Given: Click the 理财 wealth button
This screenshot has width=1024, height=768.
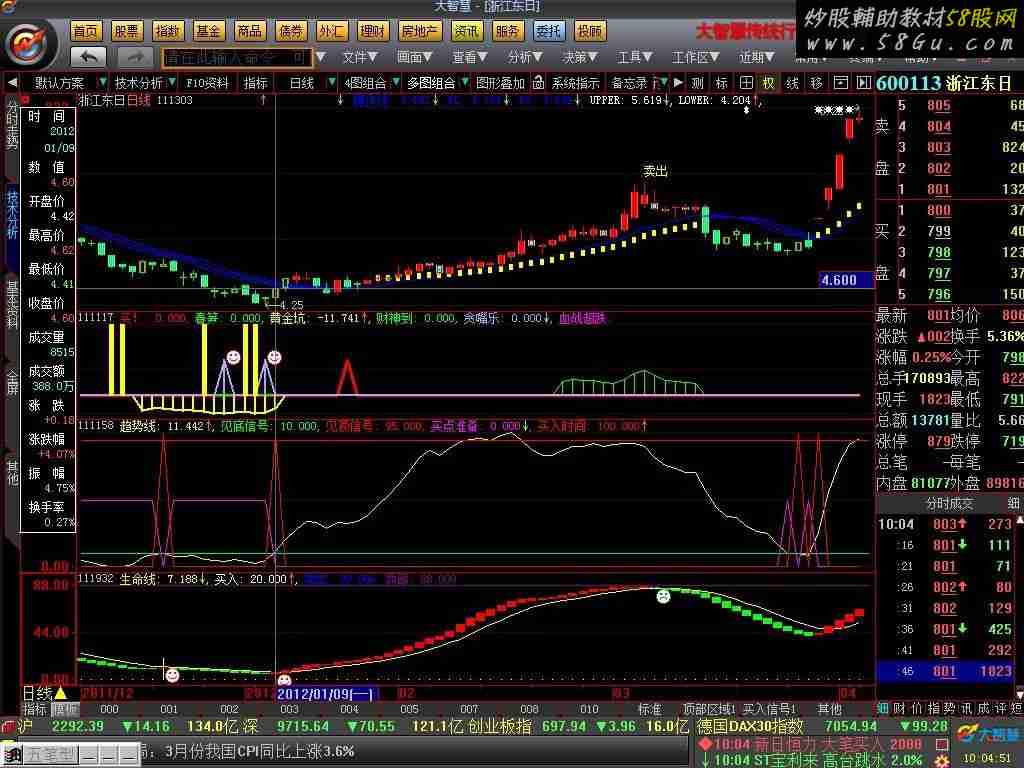Looking at the screenshot, I should pyautogui.click(x=374, y=31).
